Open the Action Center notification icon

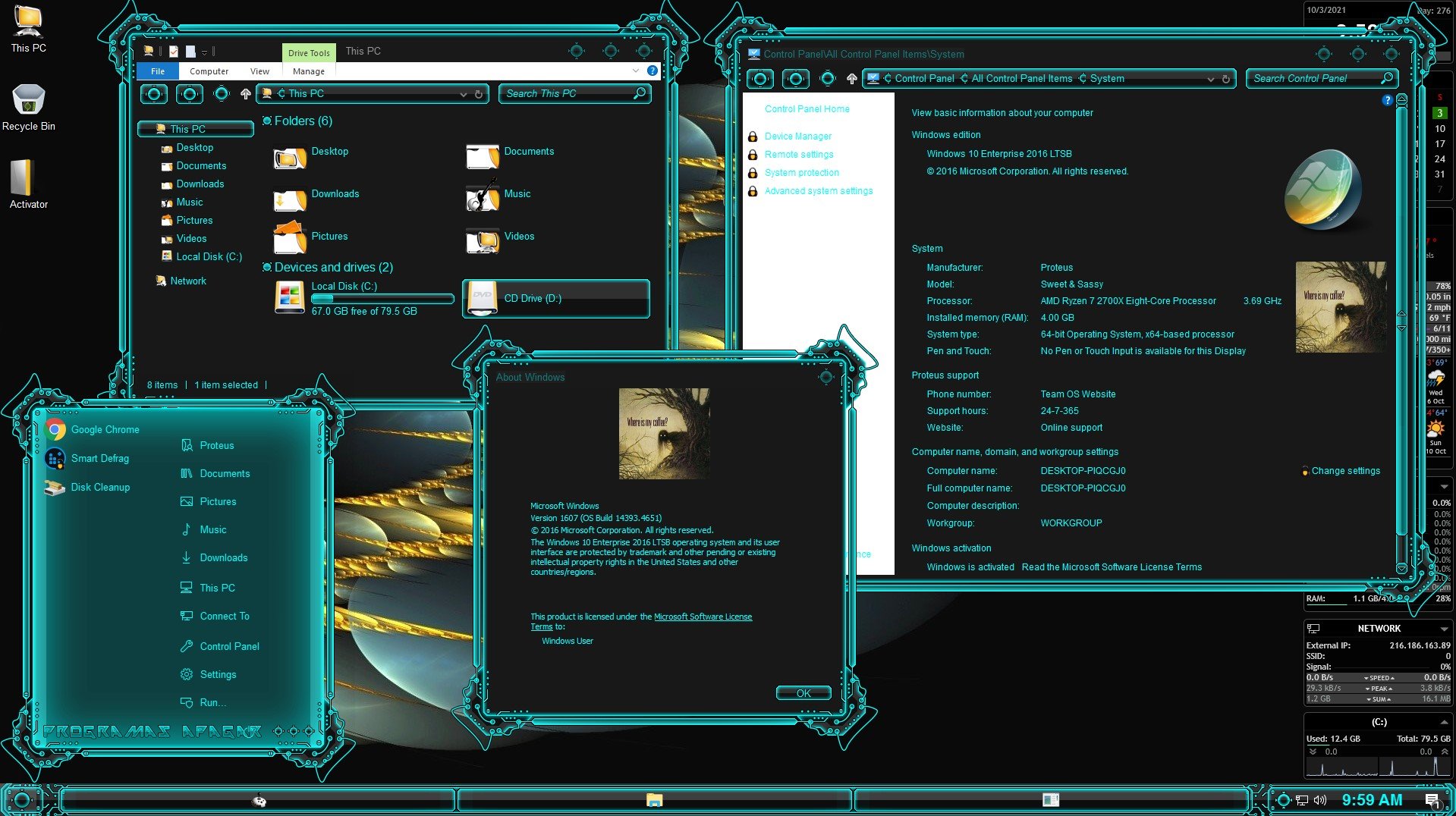1432,800
